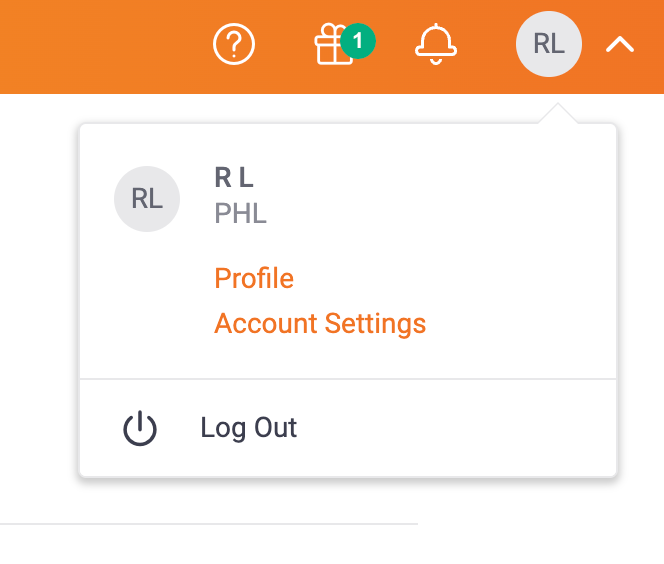Click the divider line above Log Out
The image size is (664, 564).
[x=348, y=379]
